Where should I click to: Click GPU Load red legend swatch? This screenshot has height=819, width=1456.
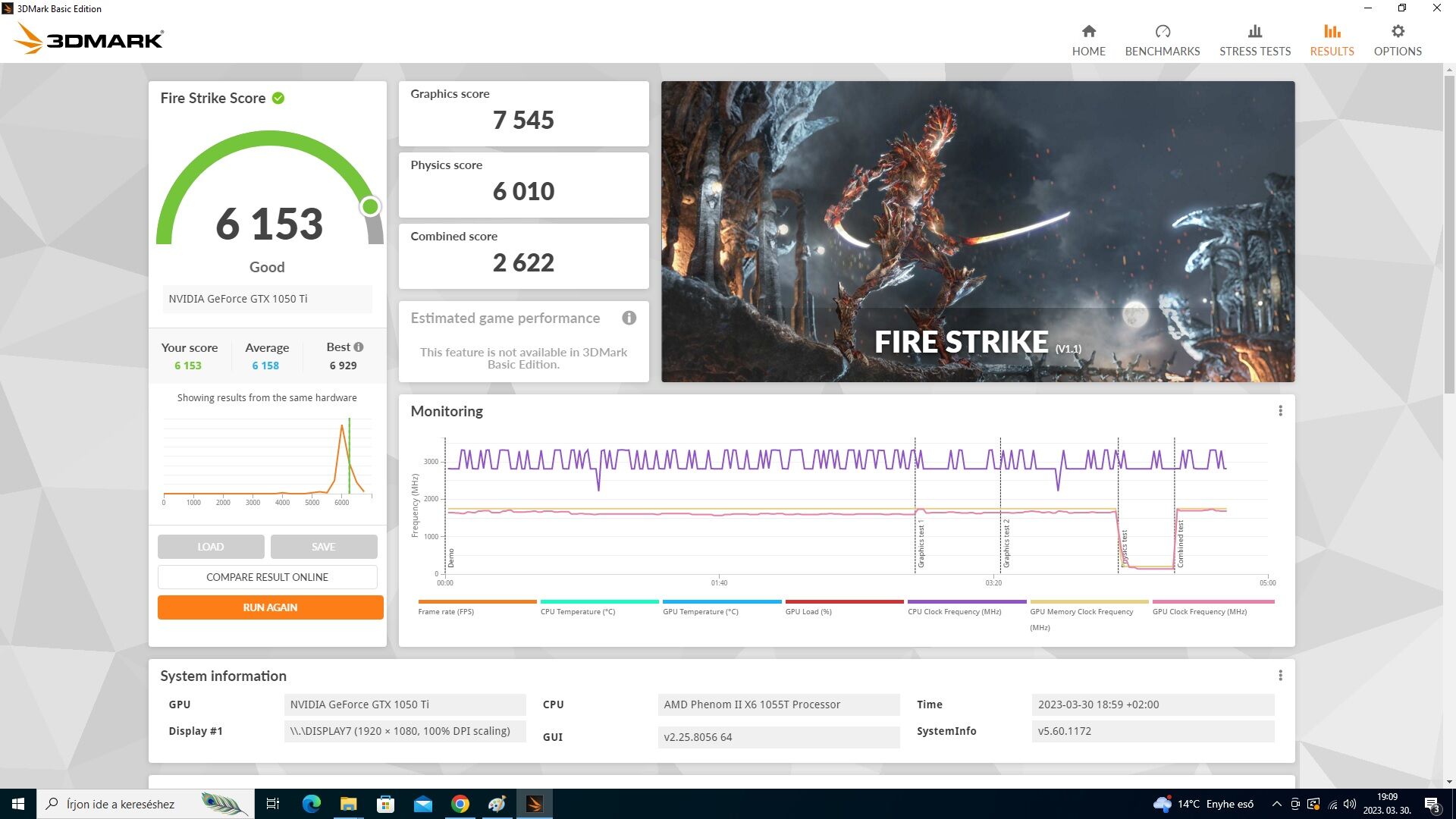click(x=844, y=601)
